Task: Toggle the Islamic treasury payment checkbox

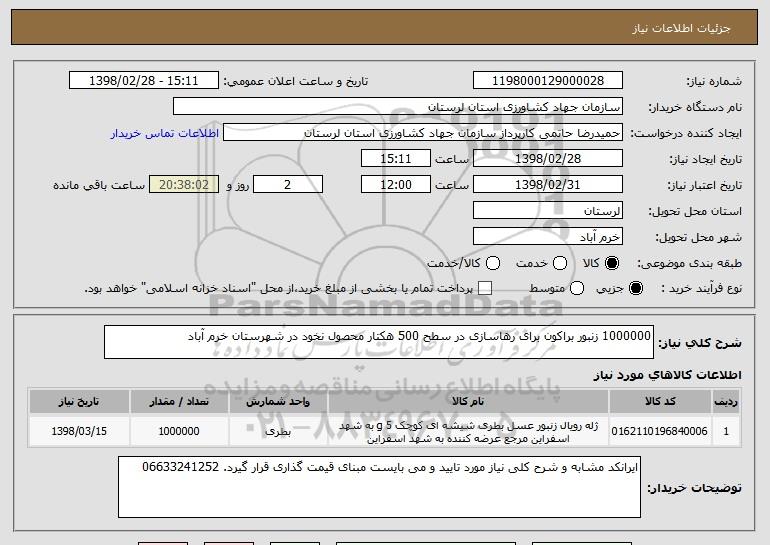Action: click(485, 288)
